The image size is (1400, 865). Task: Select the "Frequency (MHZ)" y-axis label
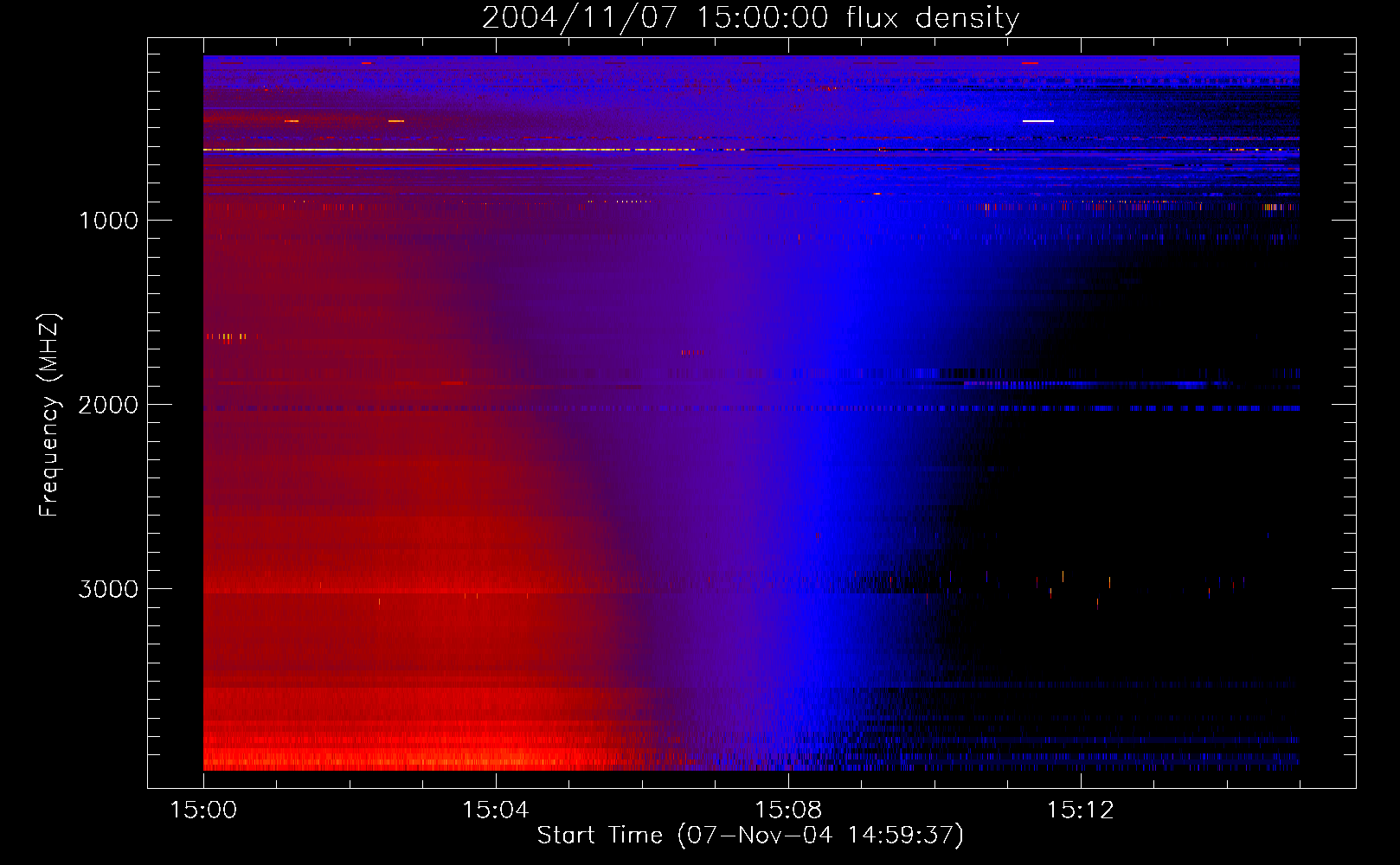tap(50, 415)
